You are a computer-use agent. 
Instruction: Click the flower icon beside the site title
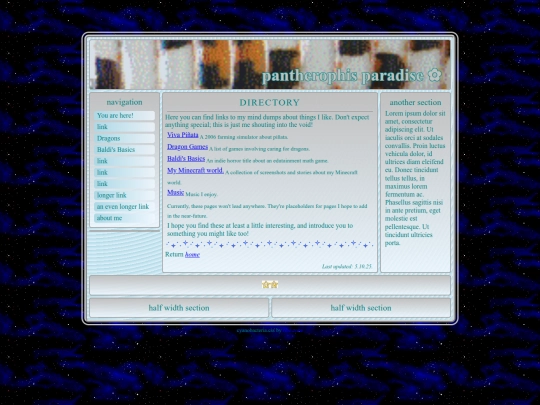point(435,75)
